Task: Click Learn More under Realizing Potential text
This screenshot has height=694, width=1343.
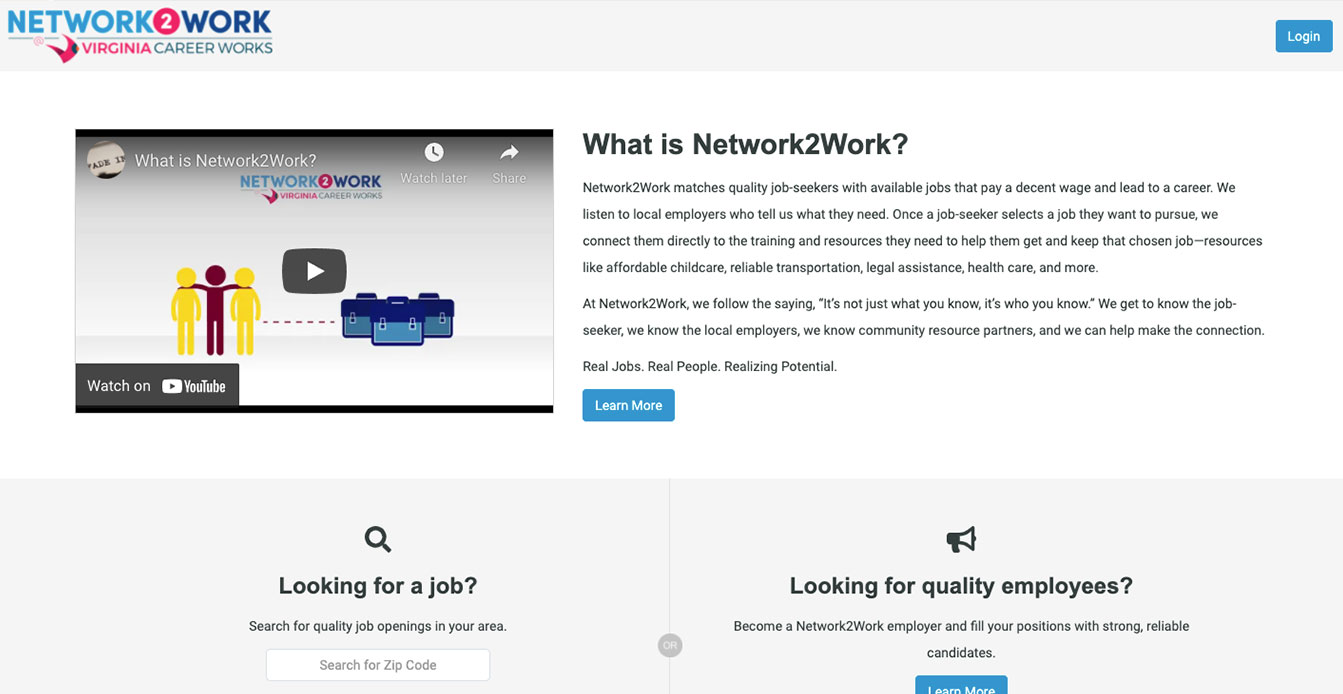Action: [x=628, y=405]
